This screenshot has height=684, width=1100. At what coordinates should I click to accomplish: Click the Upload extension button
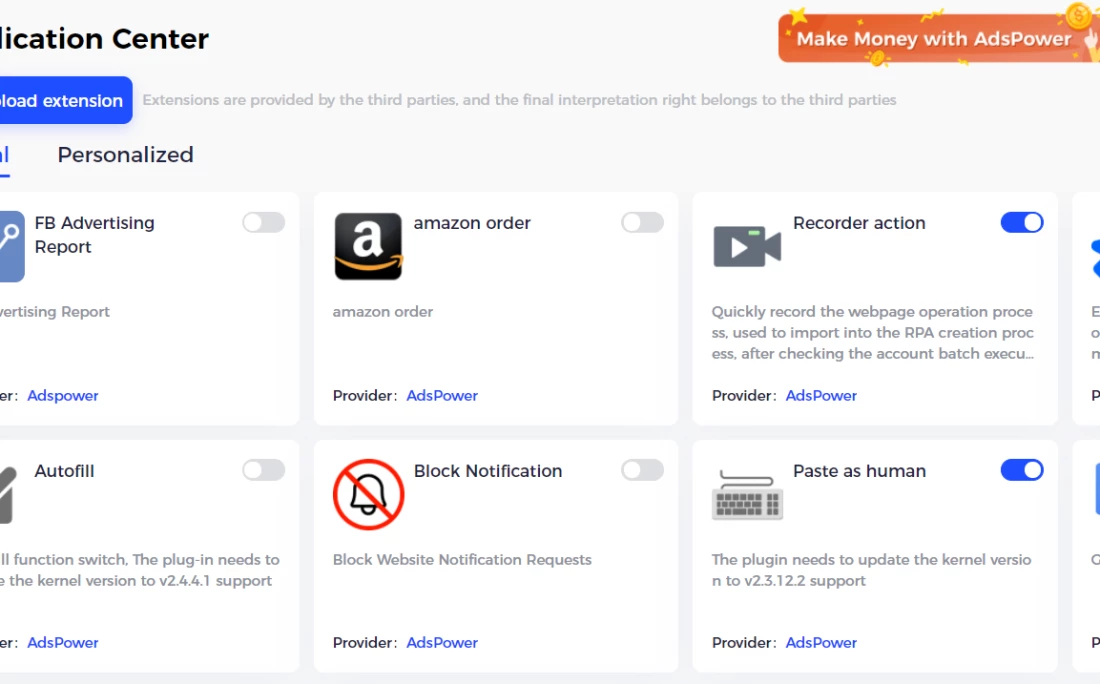click(61, 101)
